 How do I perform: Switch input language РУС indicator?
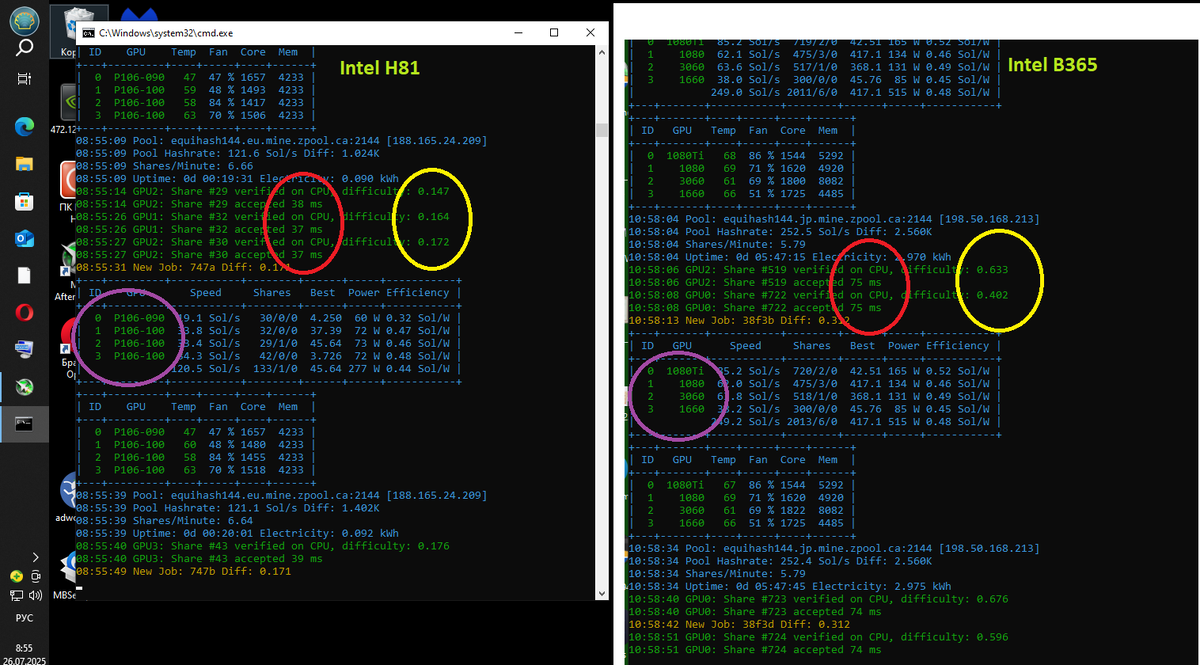tap(24, 618)
